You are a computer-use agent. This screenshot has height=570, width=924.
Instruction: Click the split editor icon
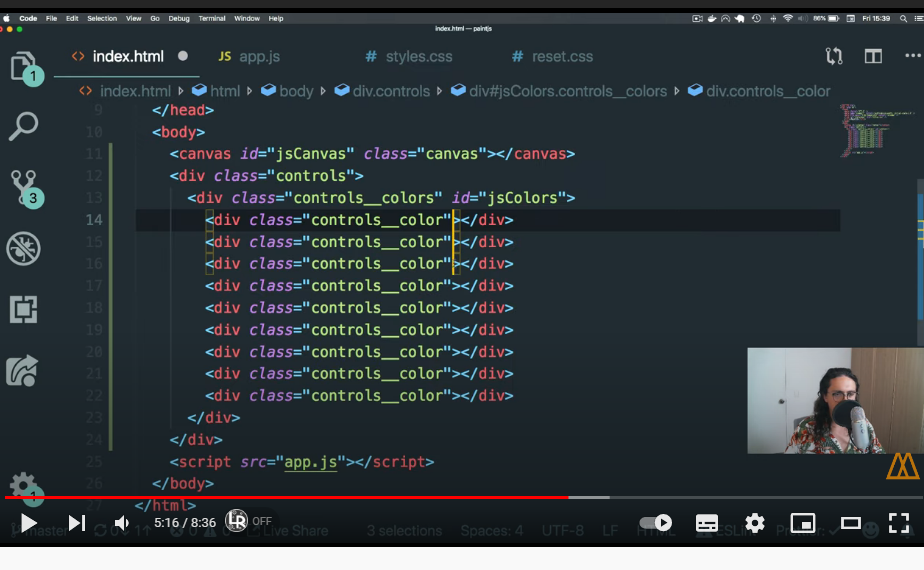click(873, 57)
